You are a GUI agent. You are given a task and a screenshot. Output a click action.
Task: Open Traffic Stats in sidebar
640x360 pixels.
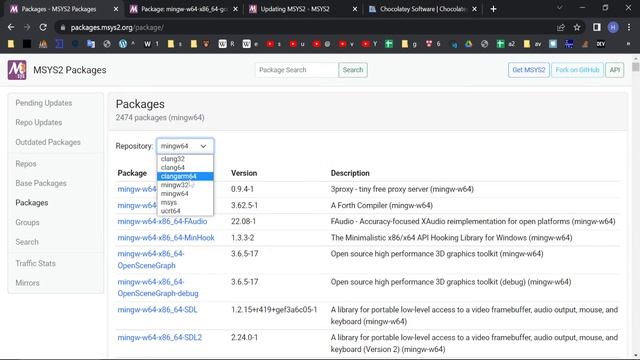click(36, 263)
